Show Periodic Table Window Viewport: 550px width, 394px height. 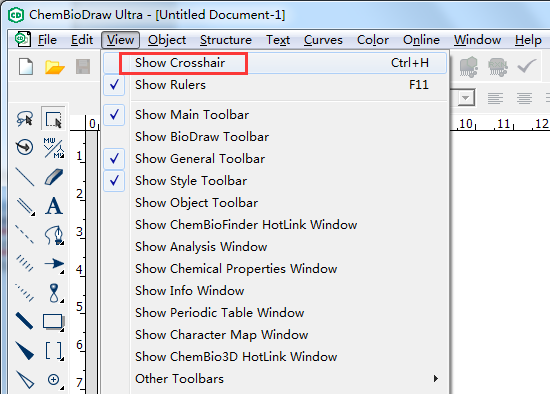[x=275, y=313]
